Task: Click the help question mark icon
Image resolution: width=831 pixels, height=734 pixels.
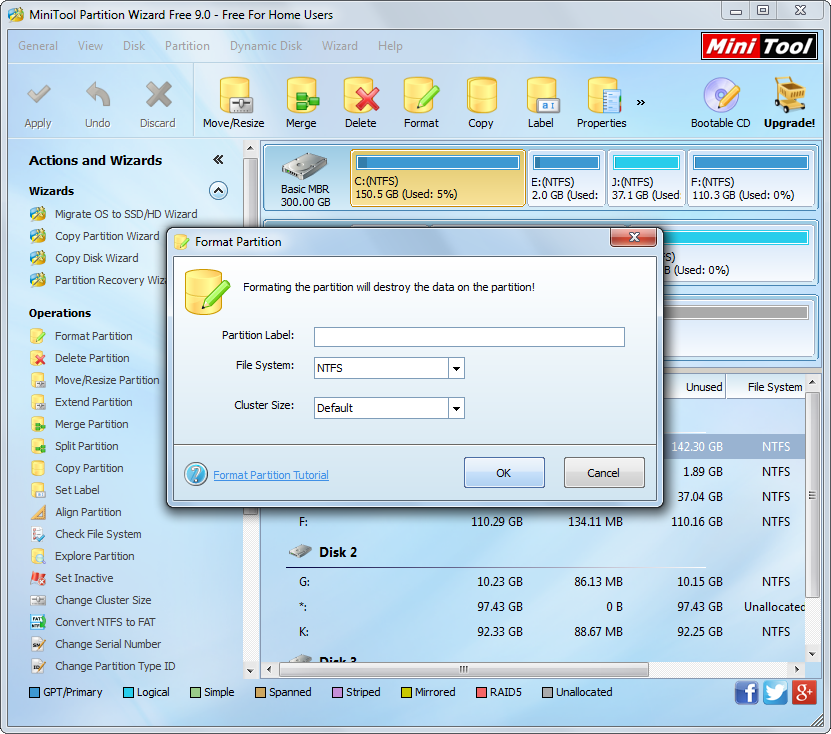Action: (x=196, y=474)
